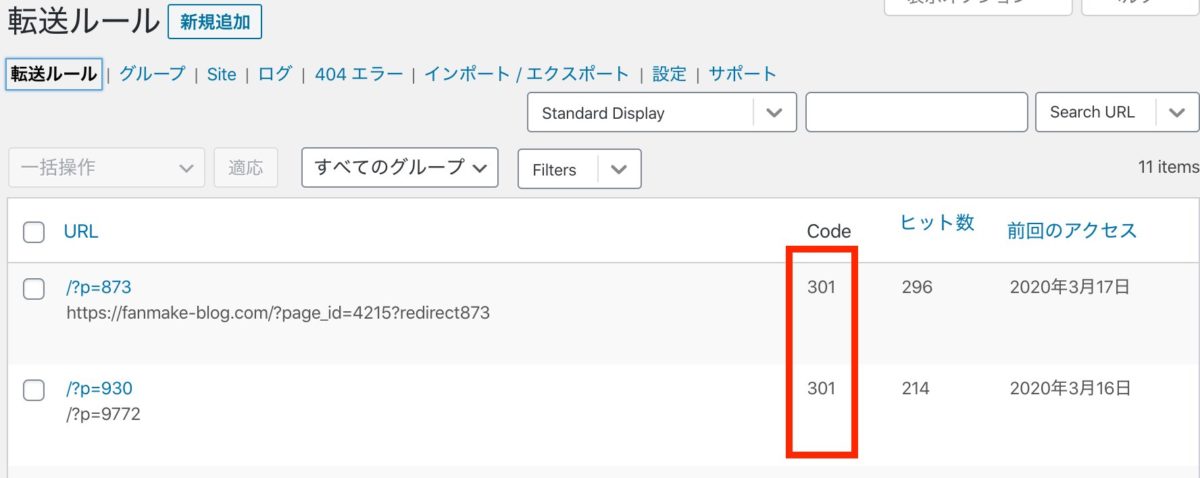1200x478 pixels.
Task: Switch to the グループ tab
Action: pos(152,74)
